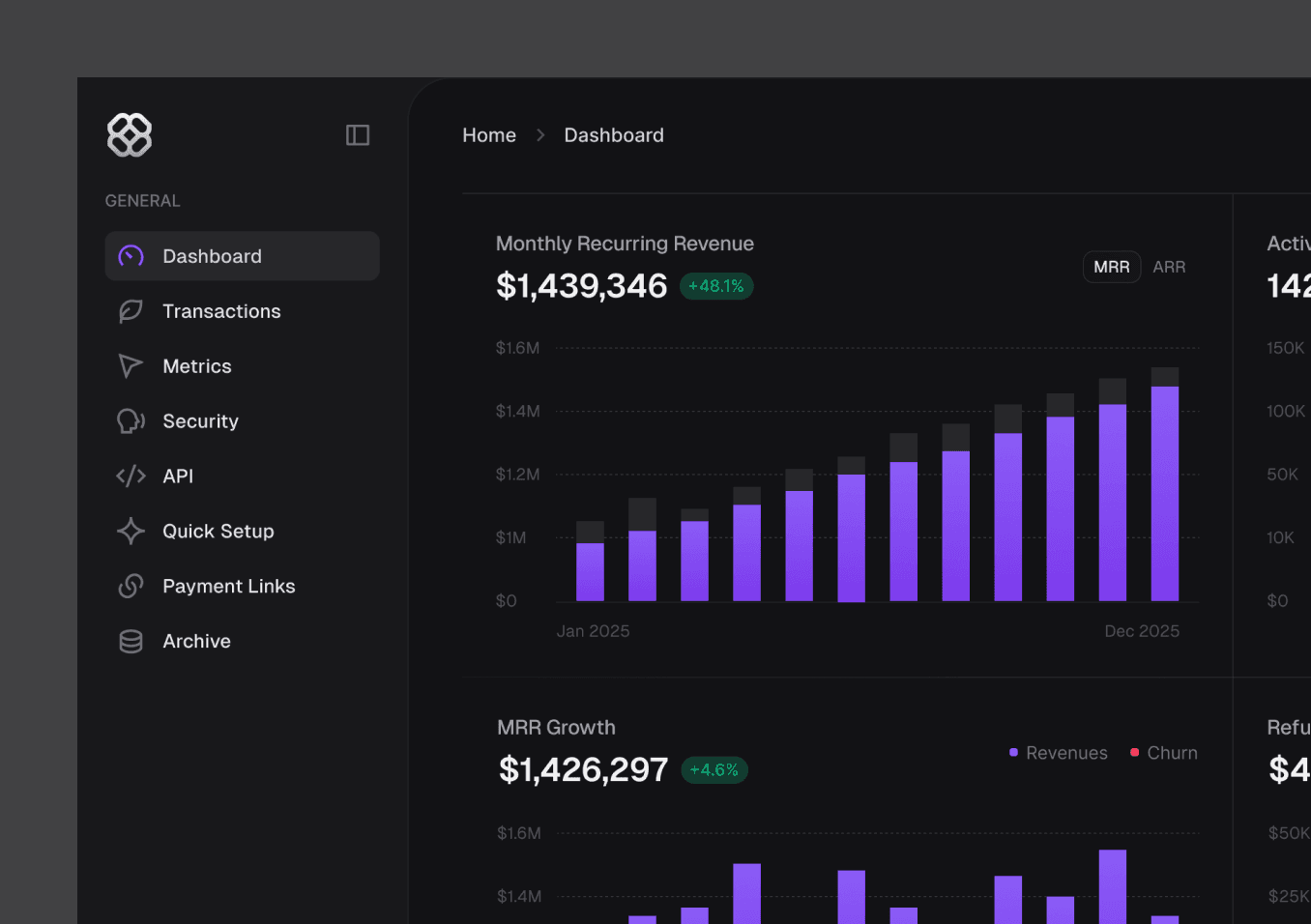Click the Payment Links chain icon

[x=131, y=587]
